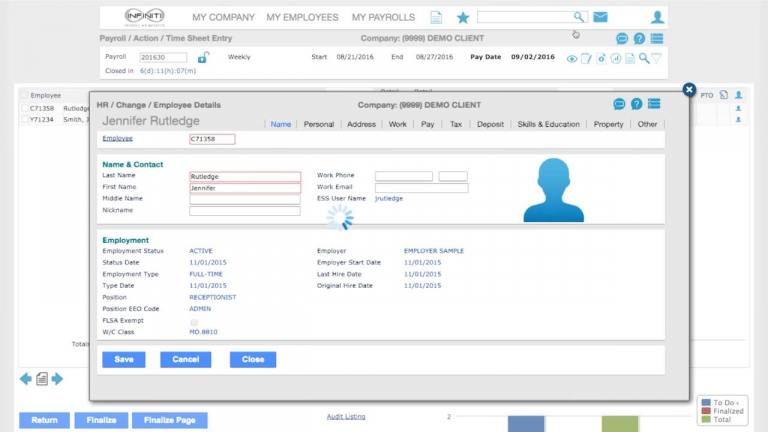The height and width of the screenshot is (432, 768).
Task: Switch to the Deposit tab
Action: 490,124
